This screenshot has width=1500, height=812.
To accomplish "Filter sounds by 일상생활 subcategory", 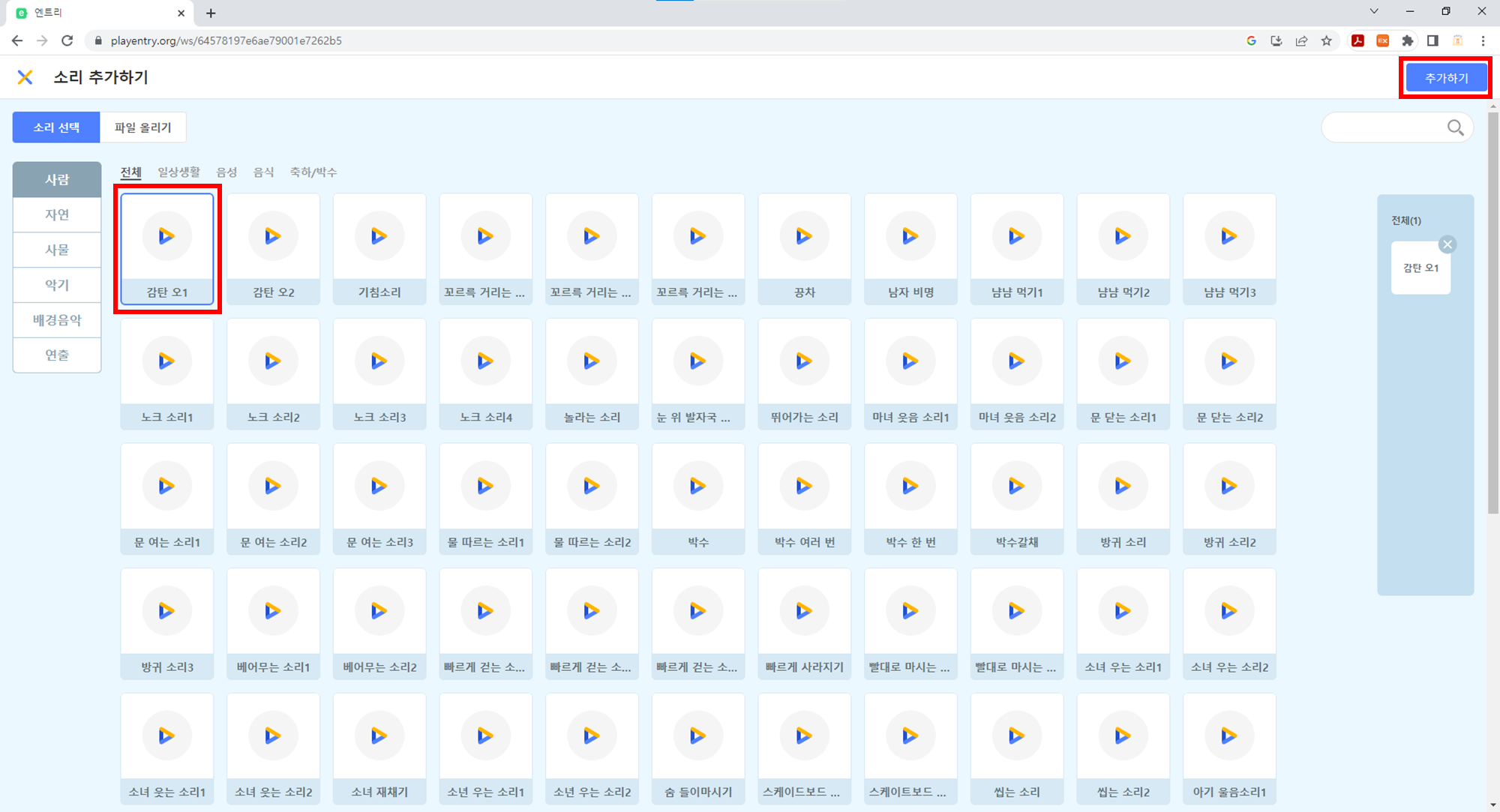I will pos(178,172).
